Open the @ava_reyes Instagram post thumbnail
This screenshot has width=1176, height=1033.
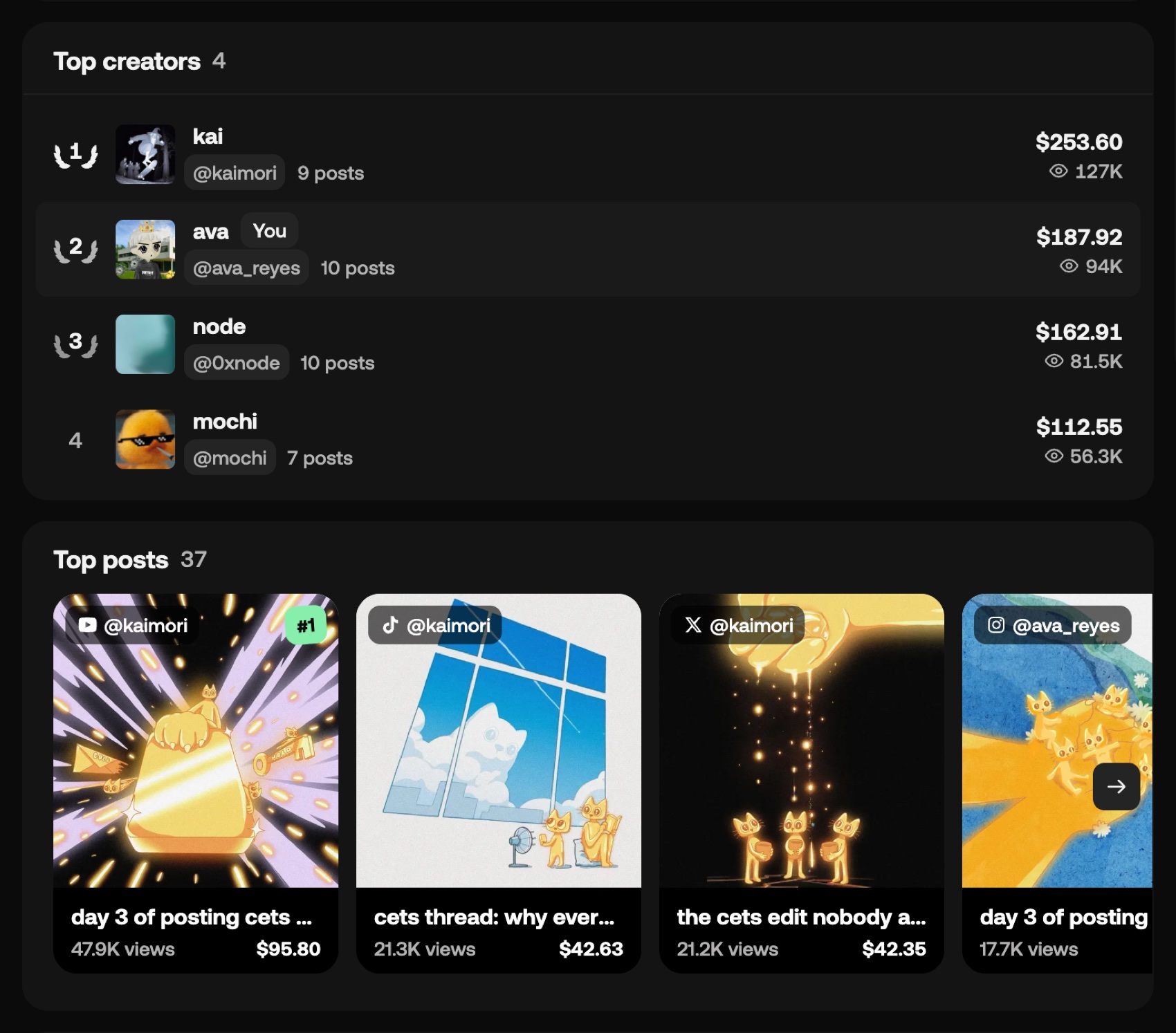coord(1057,741)
